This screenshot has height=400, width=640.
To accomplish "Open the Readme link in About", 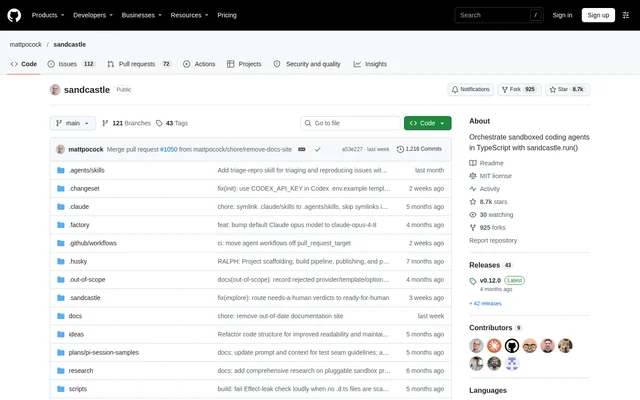I will (x=487, y=163).
